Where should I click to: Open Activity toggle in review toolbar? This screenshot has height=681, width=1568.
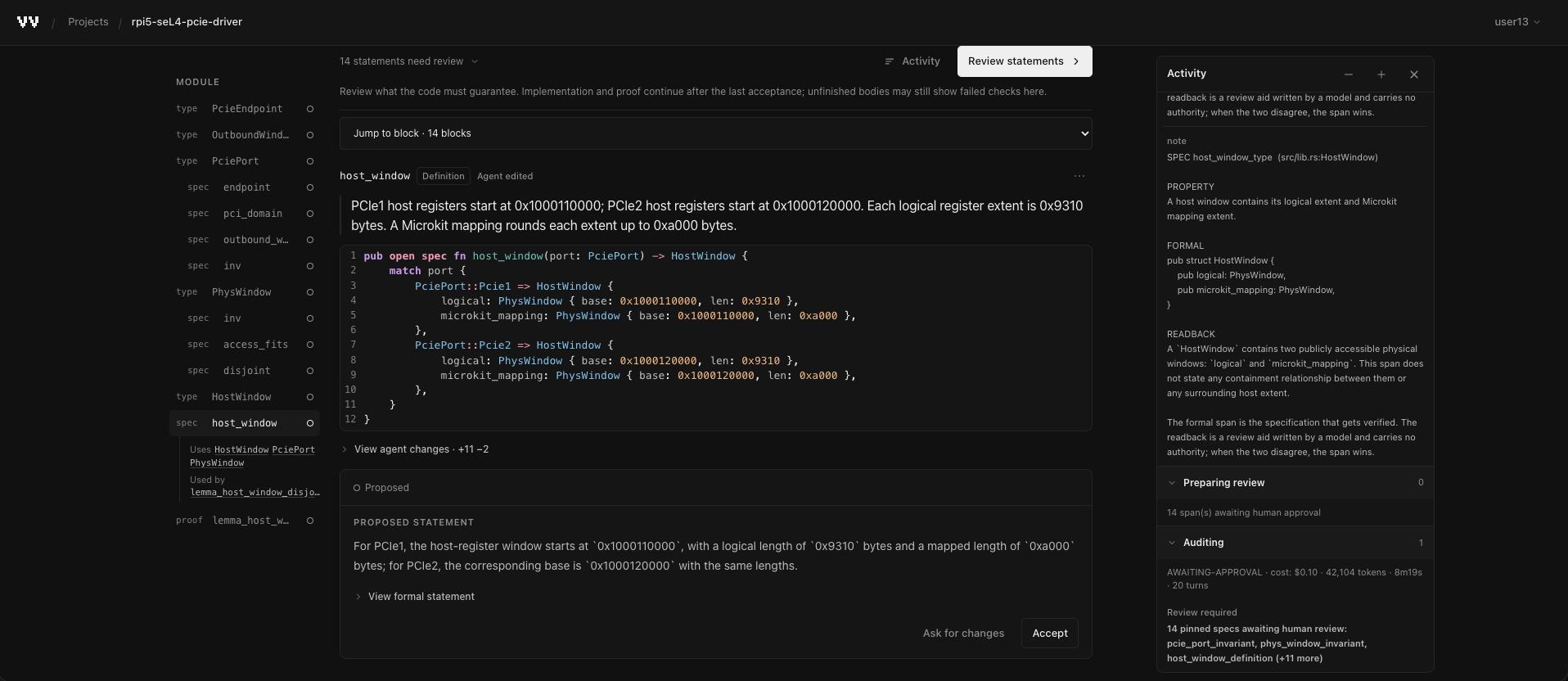pyautogui.click(x=912, y=61)
